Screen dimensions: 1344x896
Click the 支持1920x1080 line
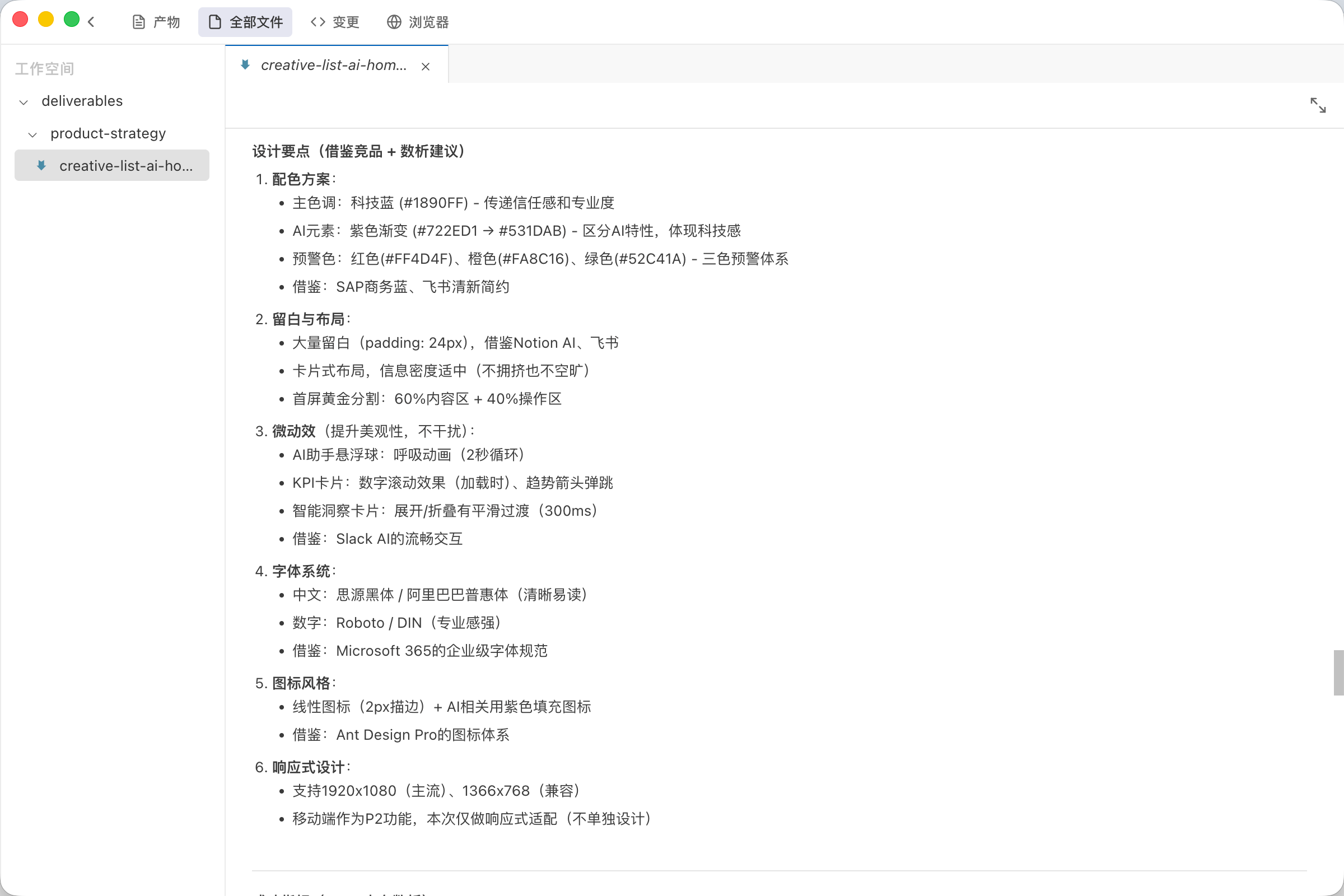pos(436,791)
